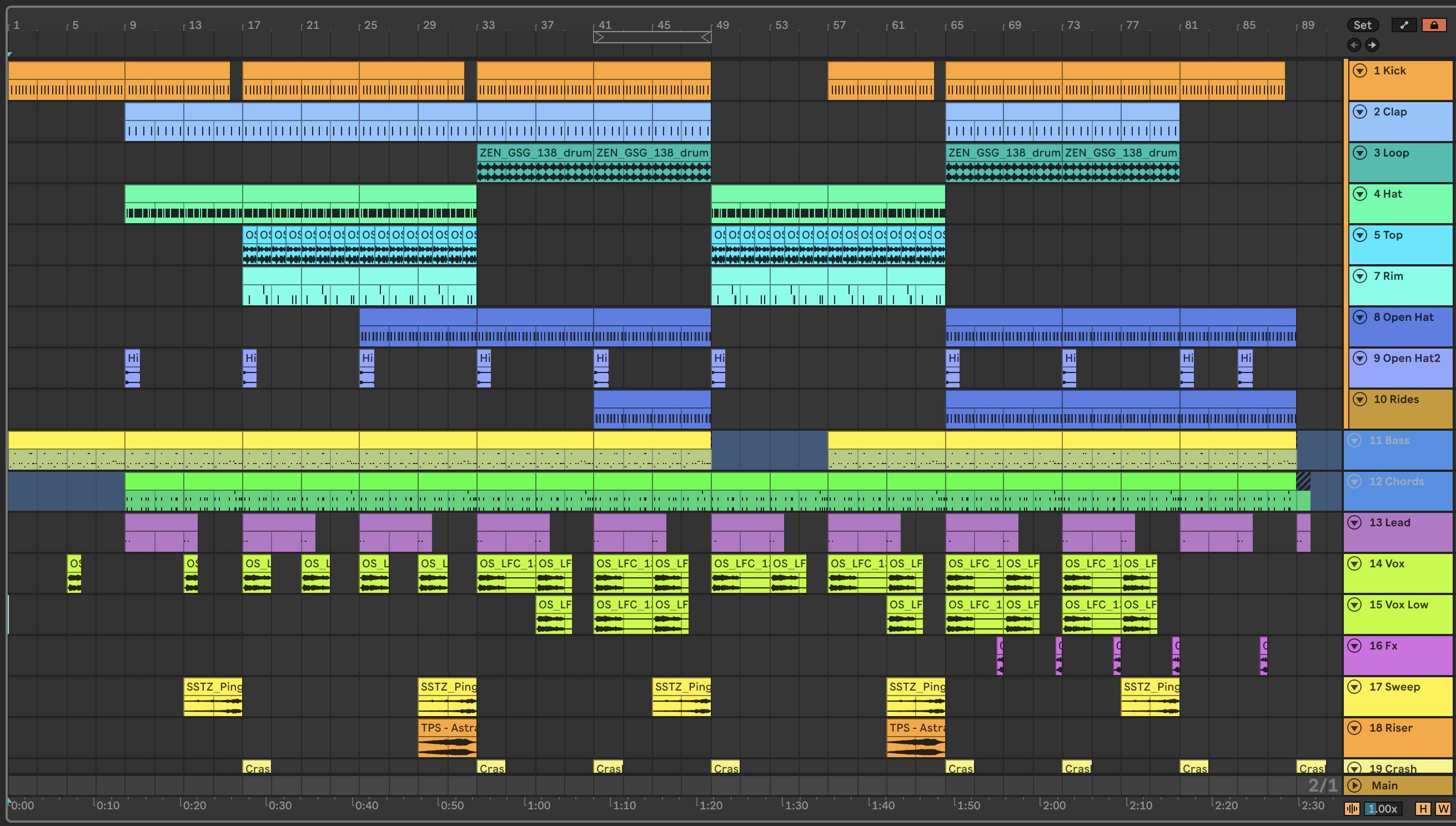Click bar 33 in the beat ruler
The width and height of the screenshot is (1456, 826).
click(x=488, y=25)
